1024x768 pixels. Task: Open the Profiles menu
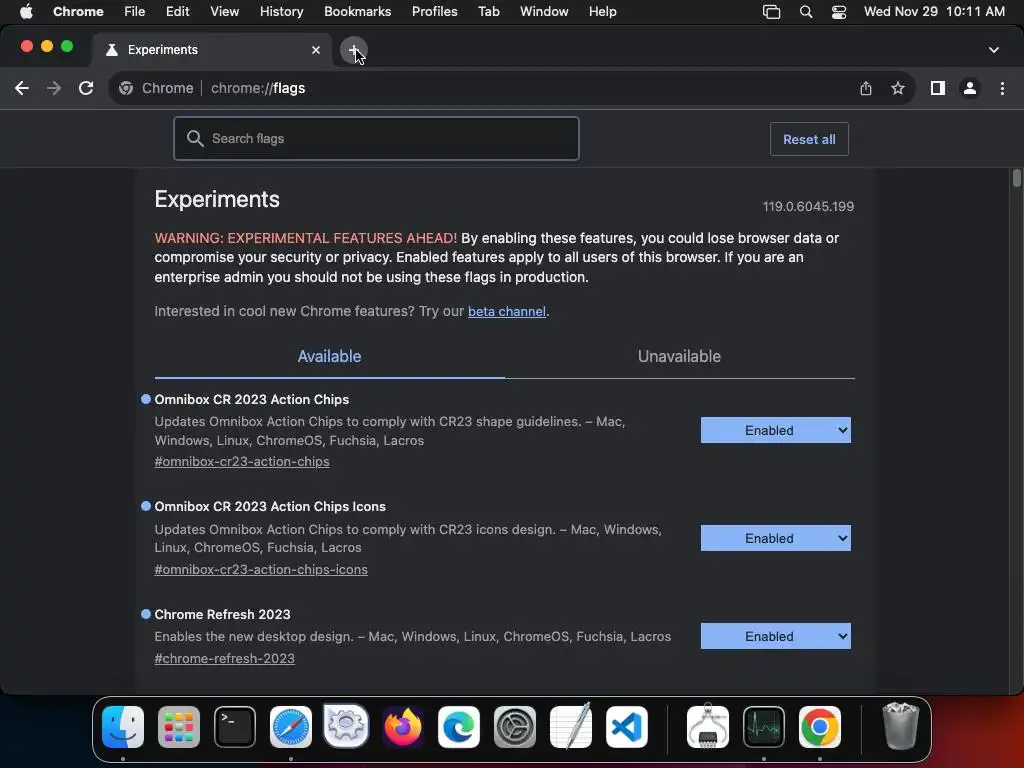pos(434,12)
